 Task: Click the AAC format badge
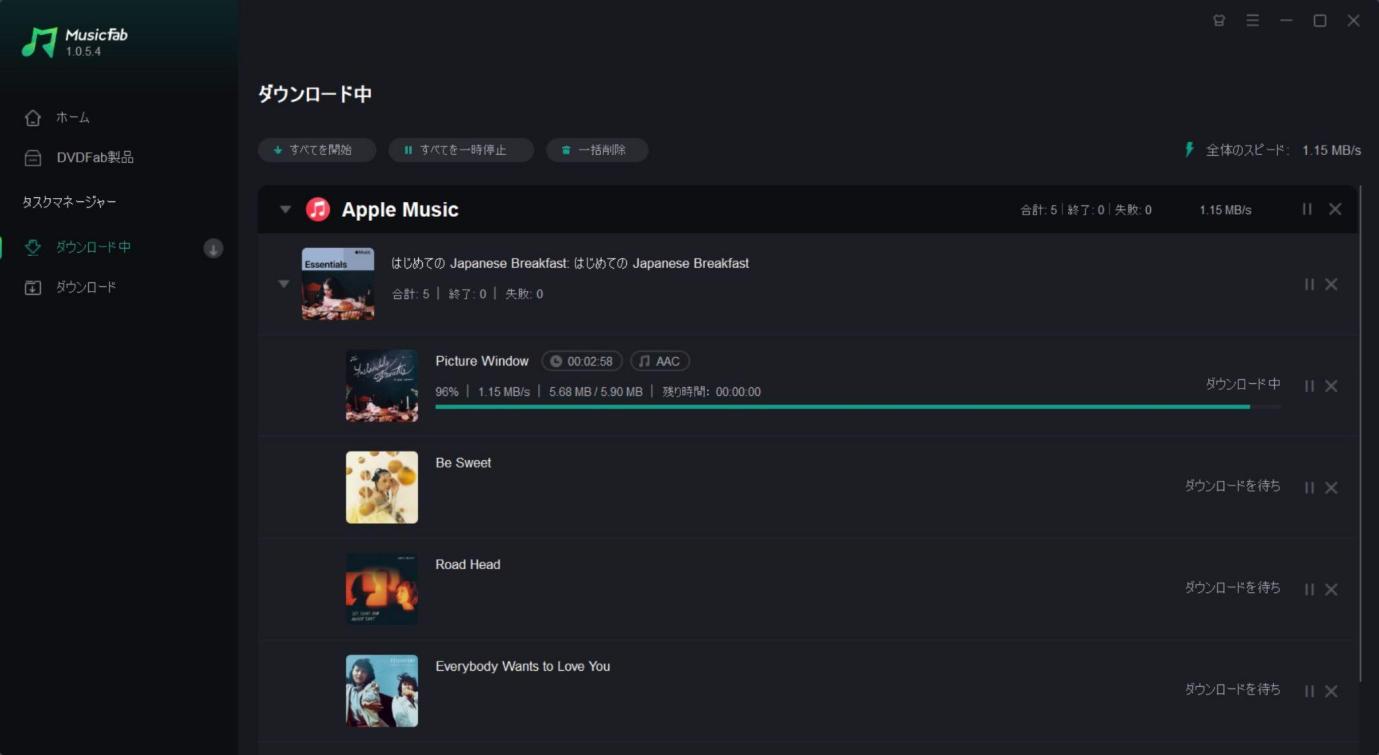click(660, 361)
